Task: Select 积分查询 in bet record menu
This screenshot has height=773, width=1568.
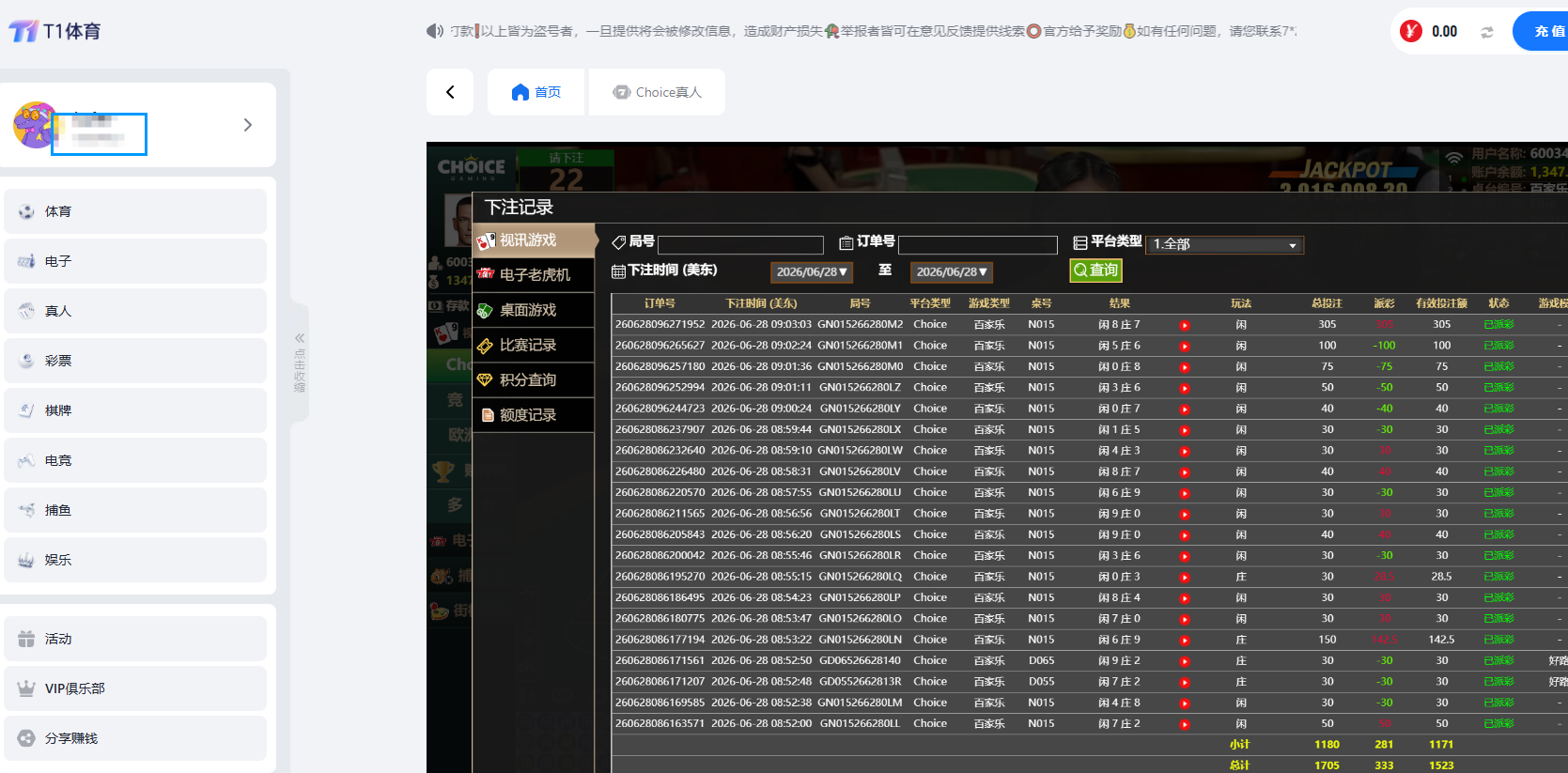Action: (x=534, y=379)
